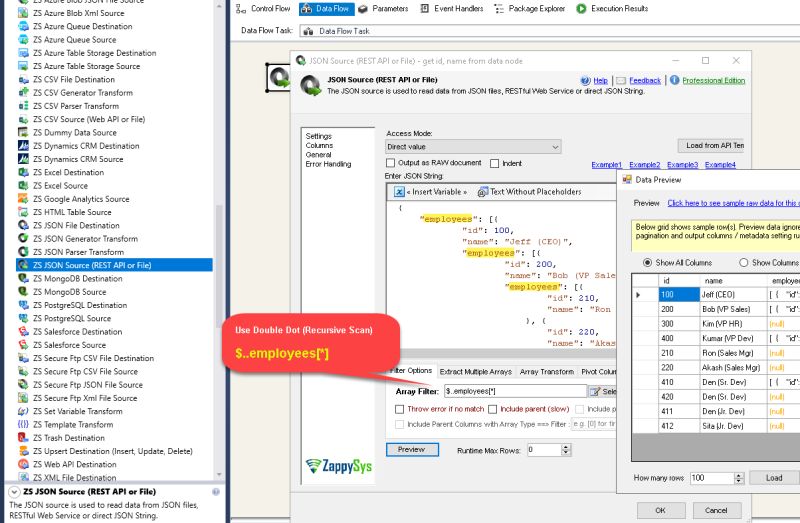Screen dimensions: 800x523
Task: Click the ZS HTML Table Source icon
Action: (23, 212)
